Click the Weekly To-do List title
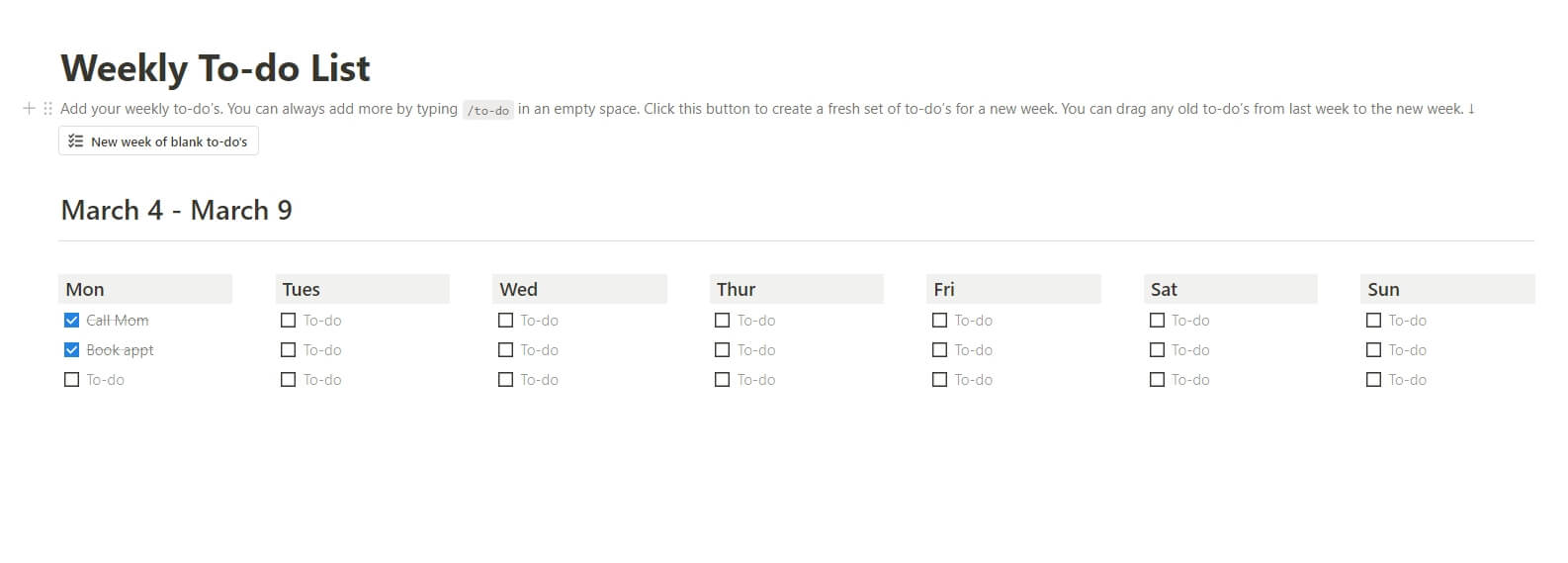The image size is (1568, 563). [216, 68]
